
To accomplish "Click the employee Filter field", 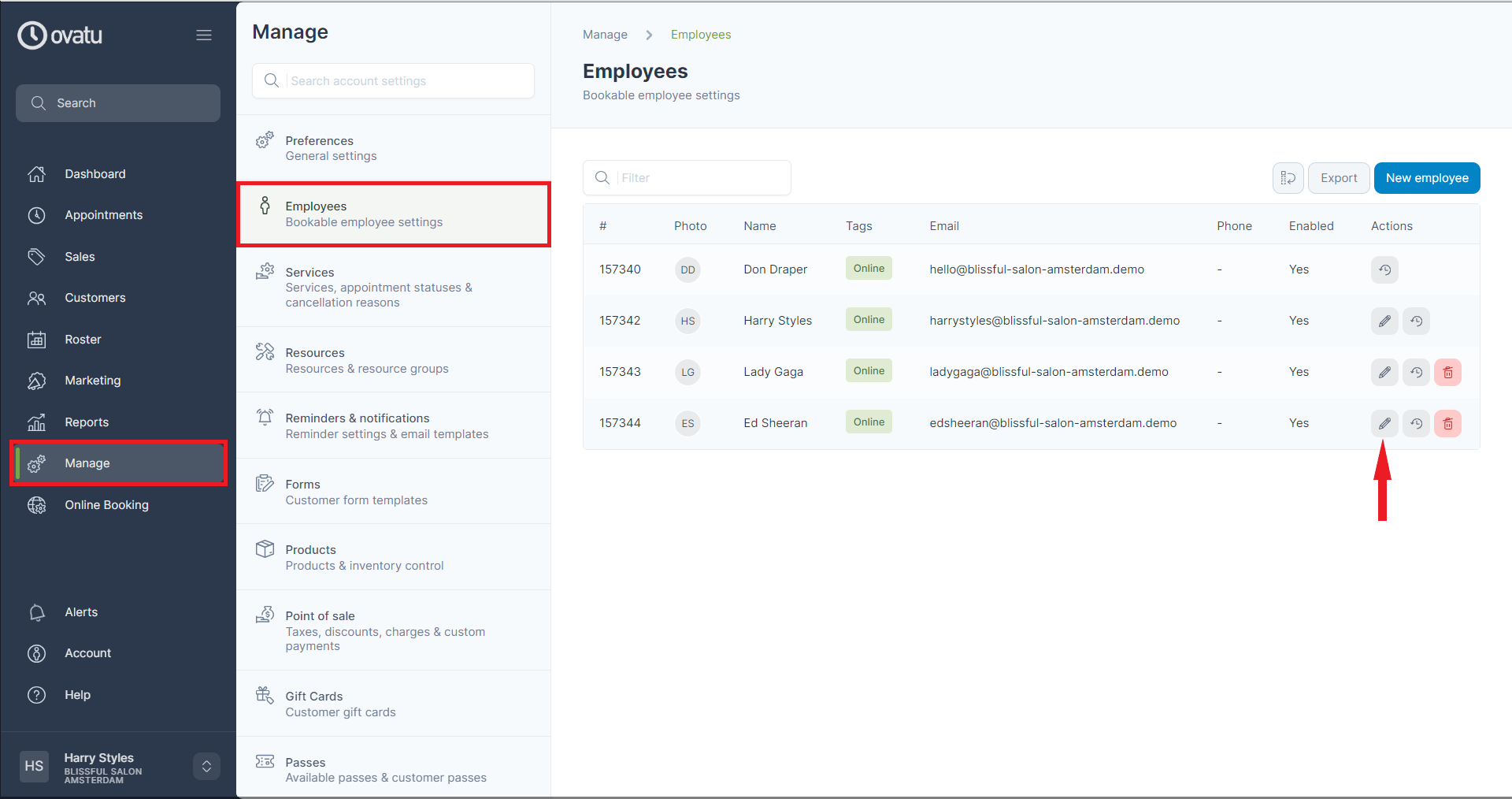I will [x=687, y=178].
